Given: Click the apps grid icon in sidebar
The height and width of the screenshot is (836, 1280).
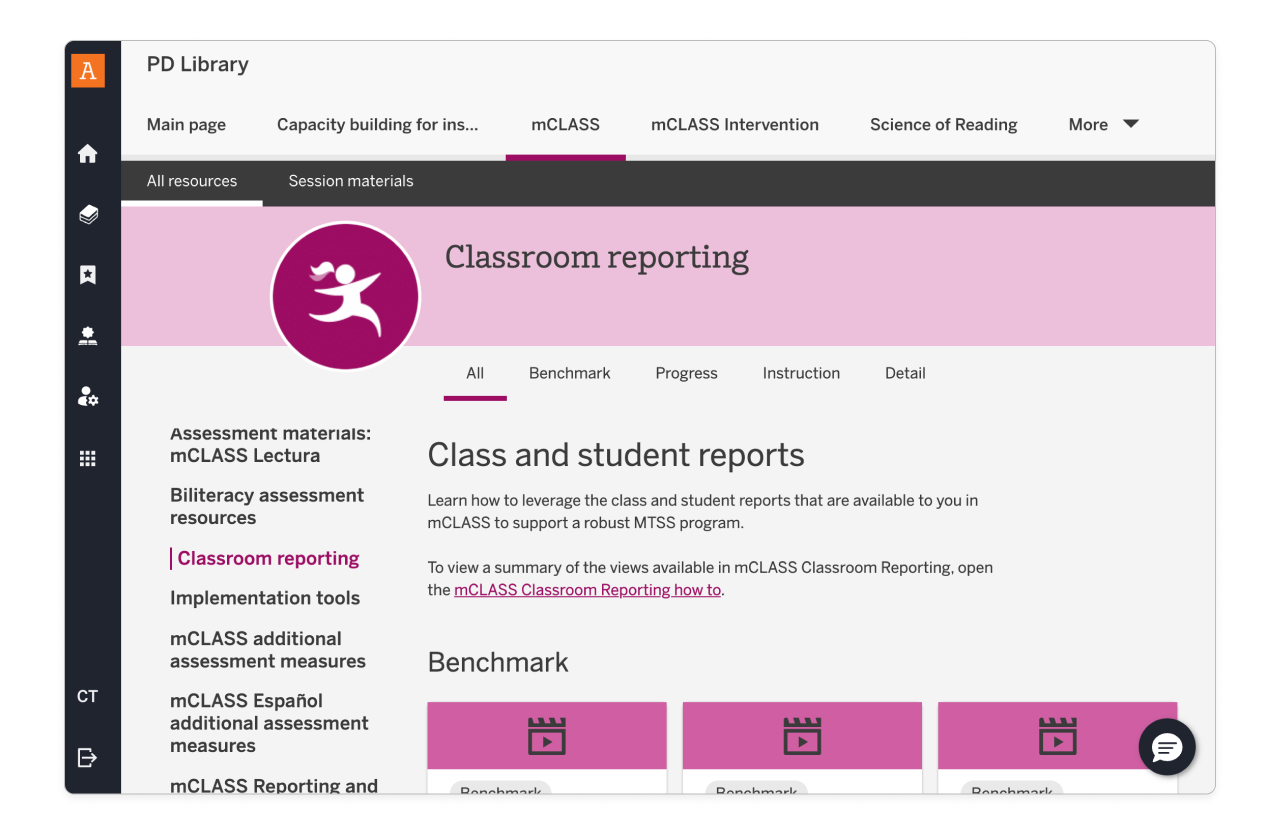Looking at the screenshot, I should coord(88,458).
